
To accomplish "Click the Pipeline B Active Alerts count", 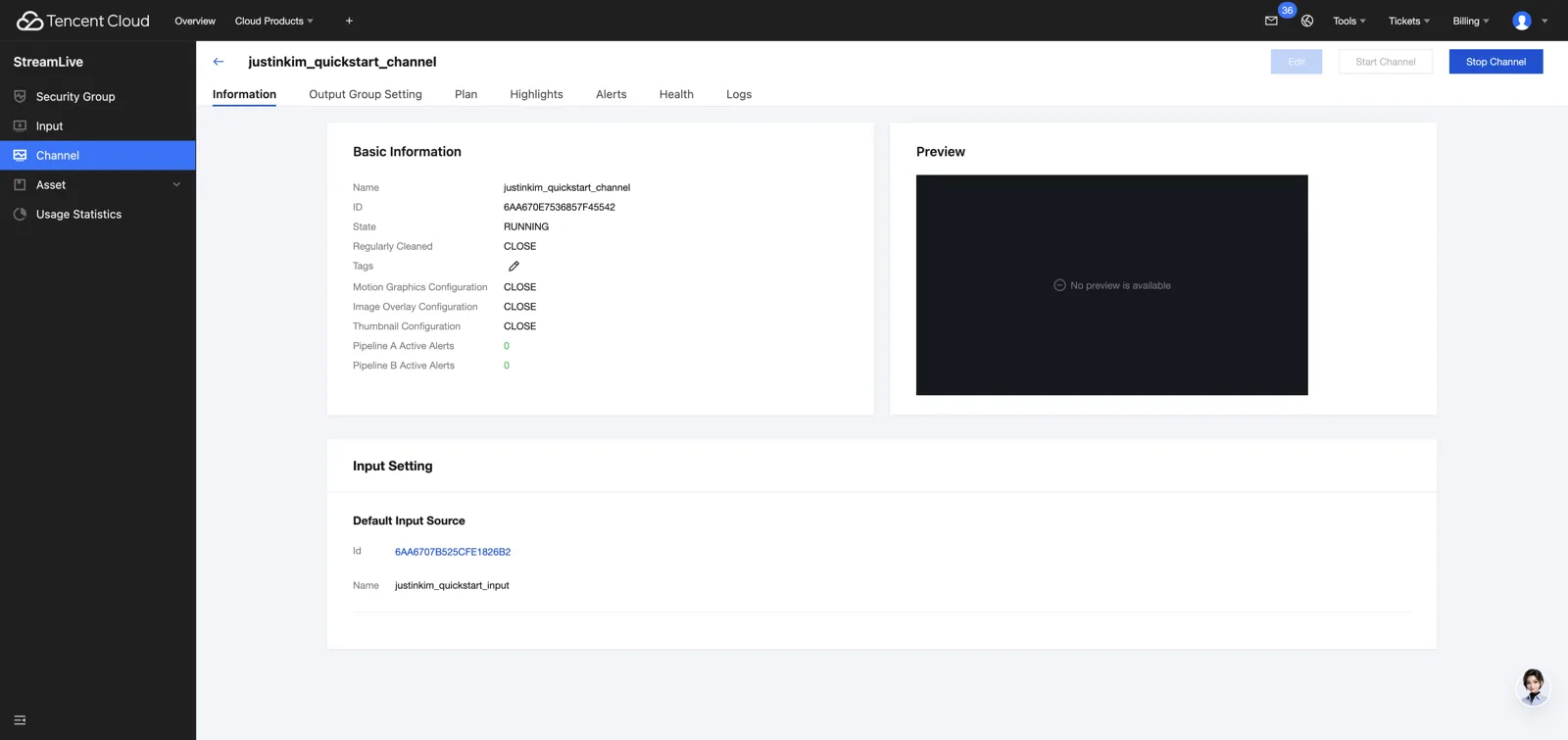I will coord(507,366).
